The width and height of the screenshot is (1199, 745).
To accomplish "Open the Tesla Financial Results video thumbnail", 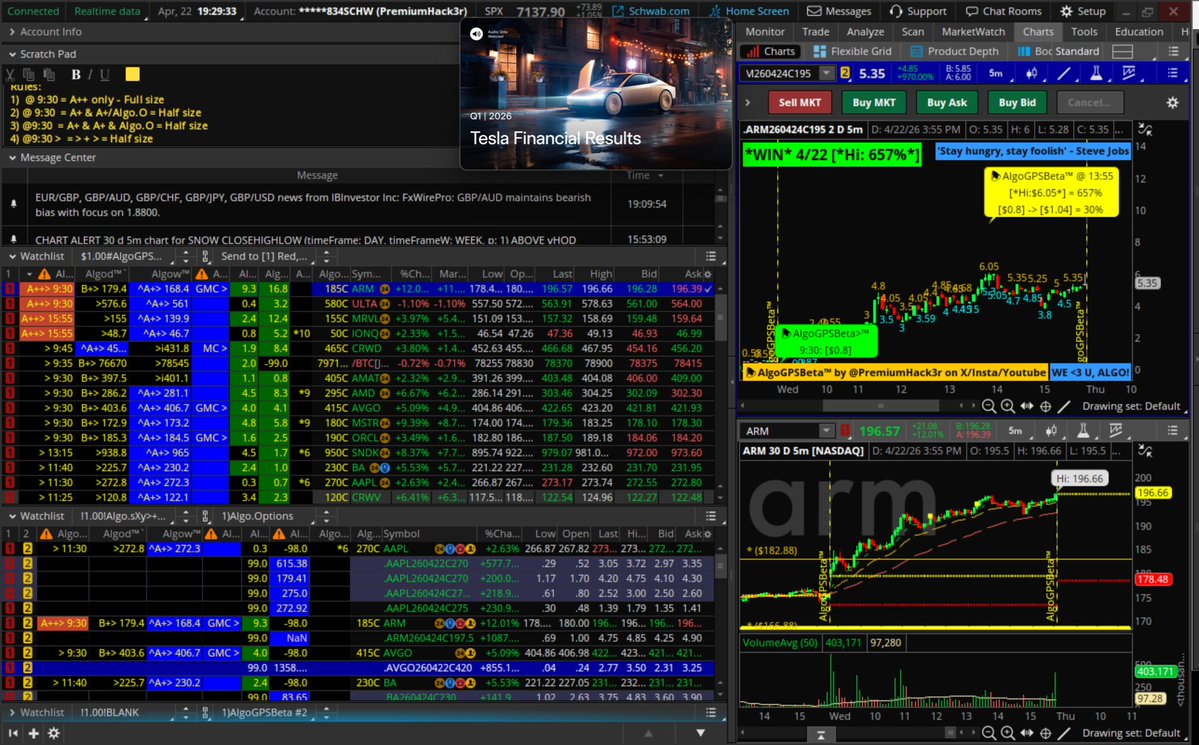I will click(x=596, y=93).
